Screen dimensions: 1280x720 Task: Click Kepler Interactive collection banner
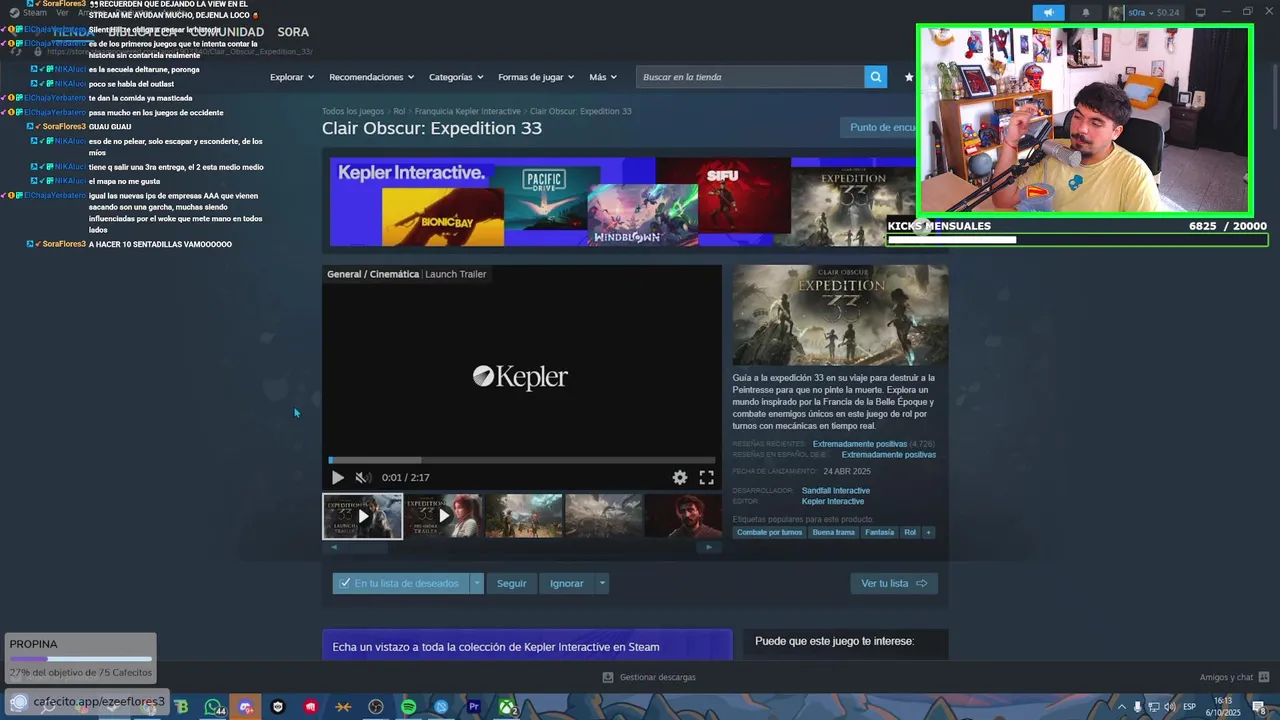click(x=527, y=645)
